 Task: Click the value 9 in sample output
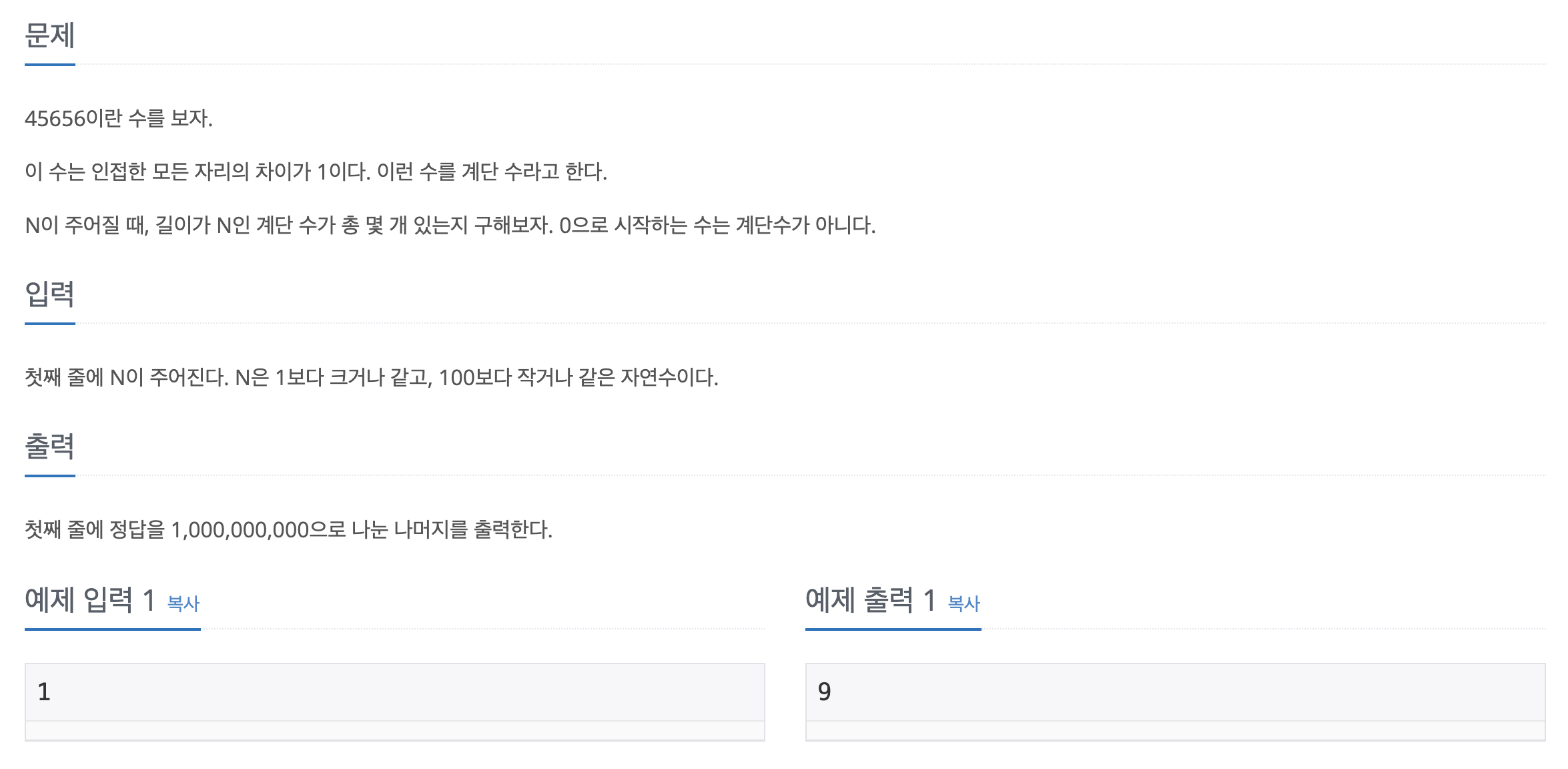tap(825, 692)
